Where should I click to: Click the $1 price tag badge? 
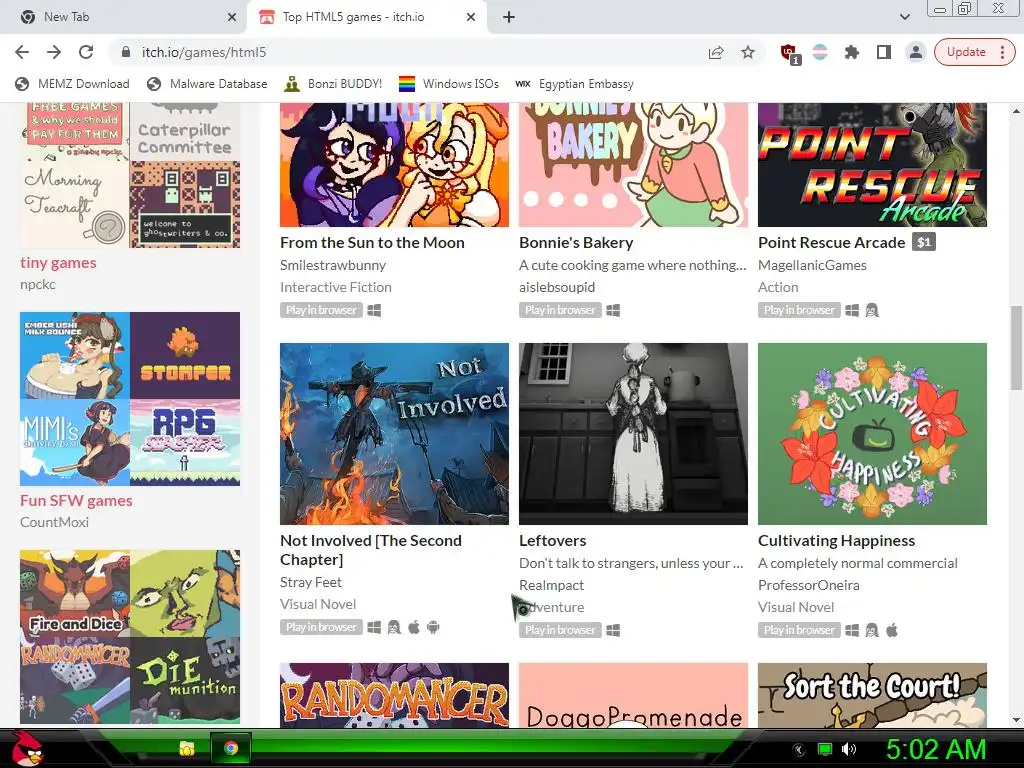(x=923, y=242)
